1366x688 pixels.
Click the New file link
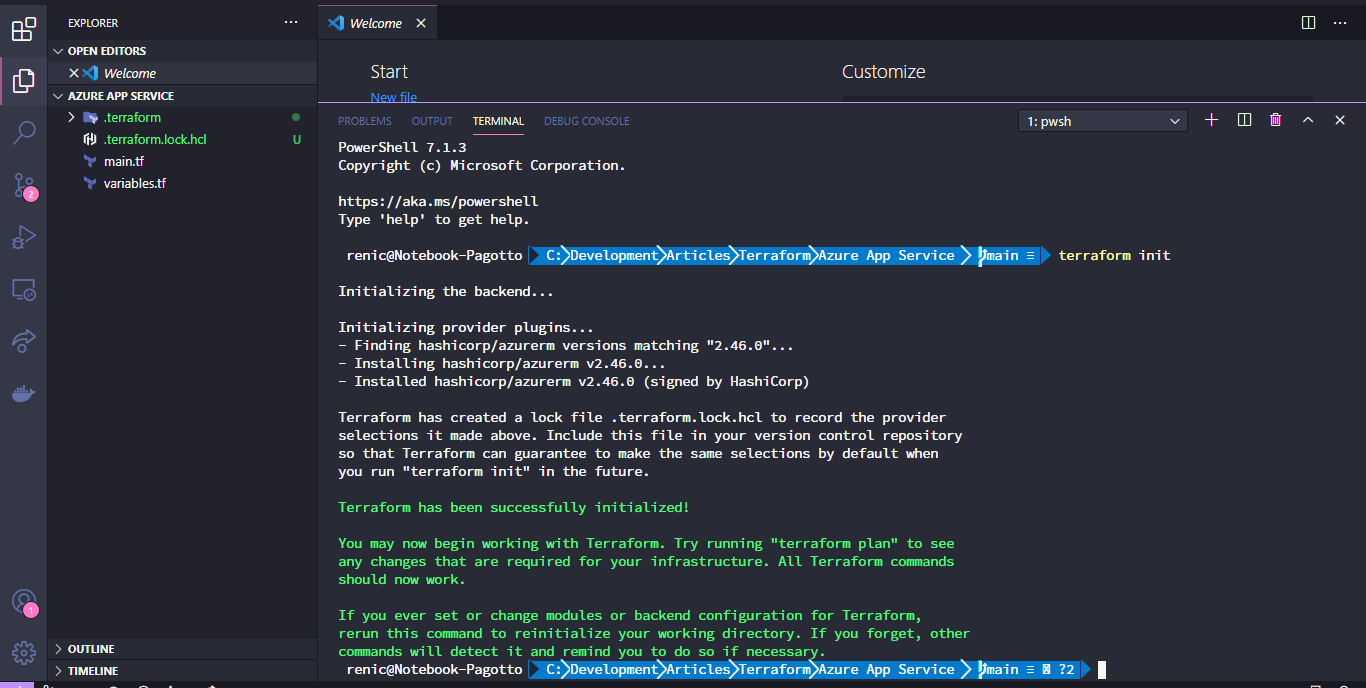point(394,97)
